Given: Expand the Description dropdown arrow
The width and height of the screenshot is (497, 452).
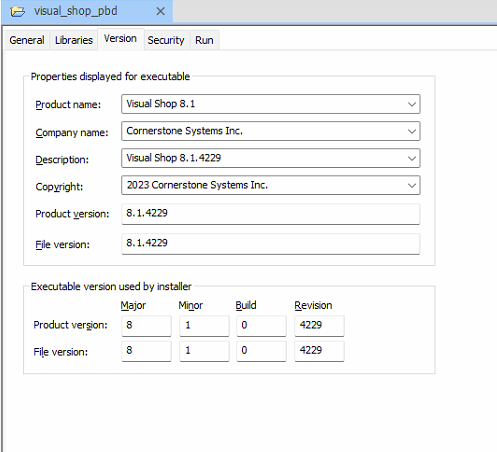Looking at the screenshot, I should 412,158.
